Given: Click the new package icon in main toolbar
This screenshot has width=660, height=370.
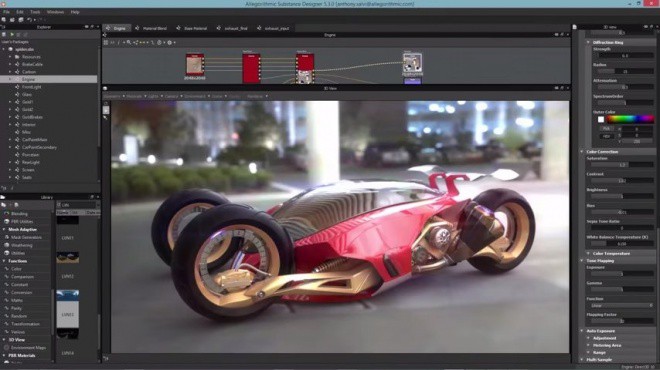Looking at the screenshot, I should pos(4,20).
